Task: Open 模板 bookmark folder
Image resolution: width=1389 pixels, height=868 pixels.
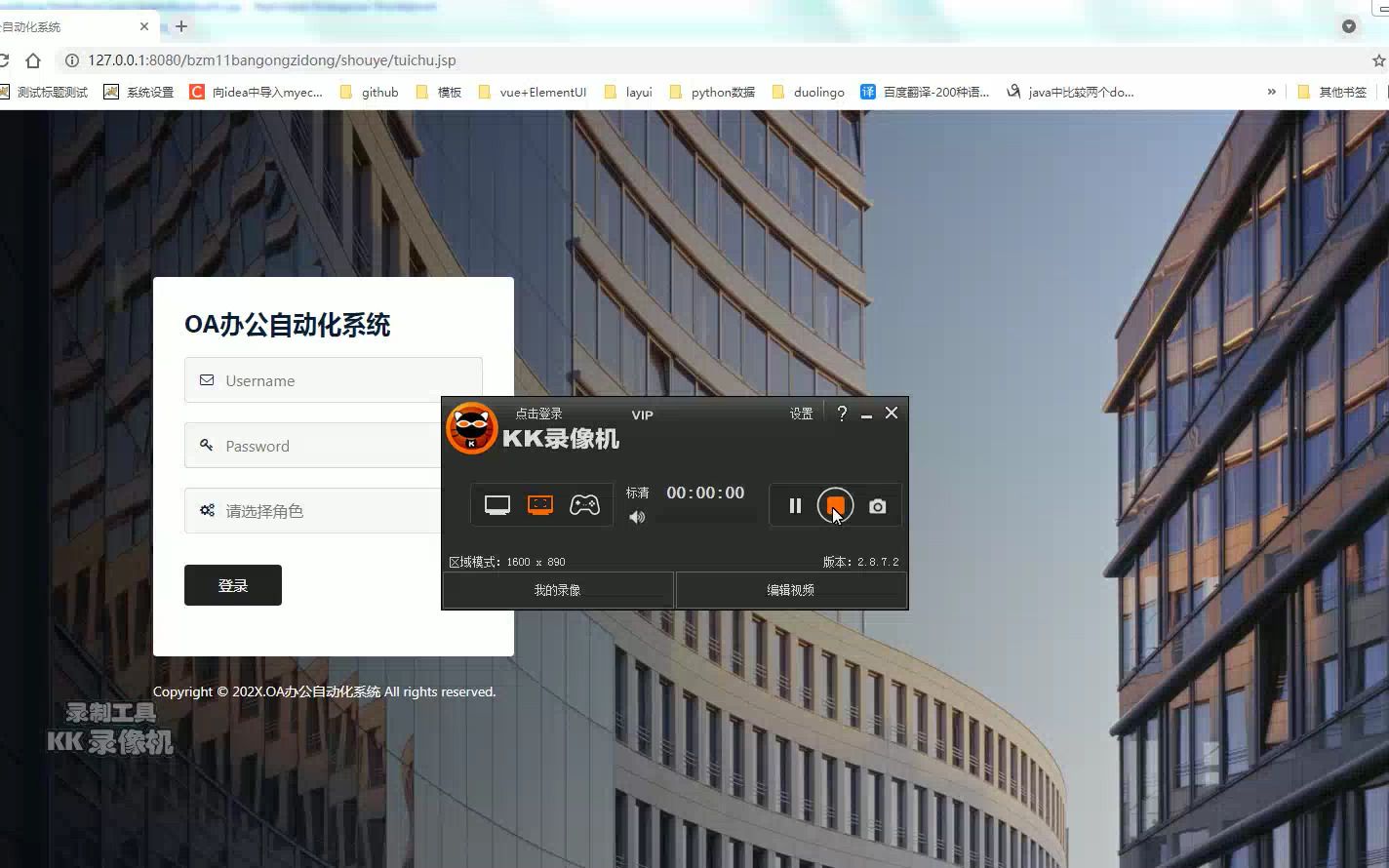Action: coord(439,92)
